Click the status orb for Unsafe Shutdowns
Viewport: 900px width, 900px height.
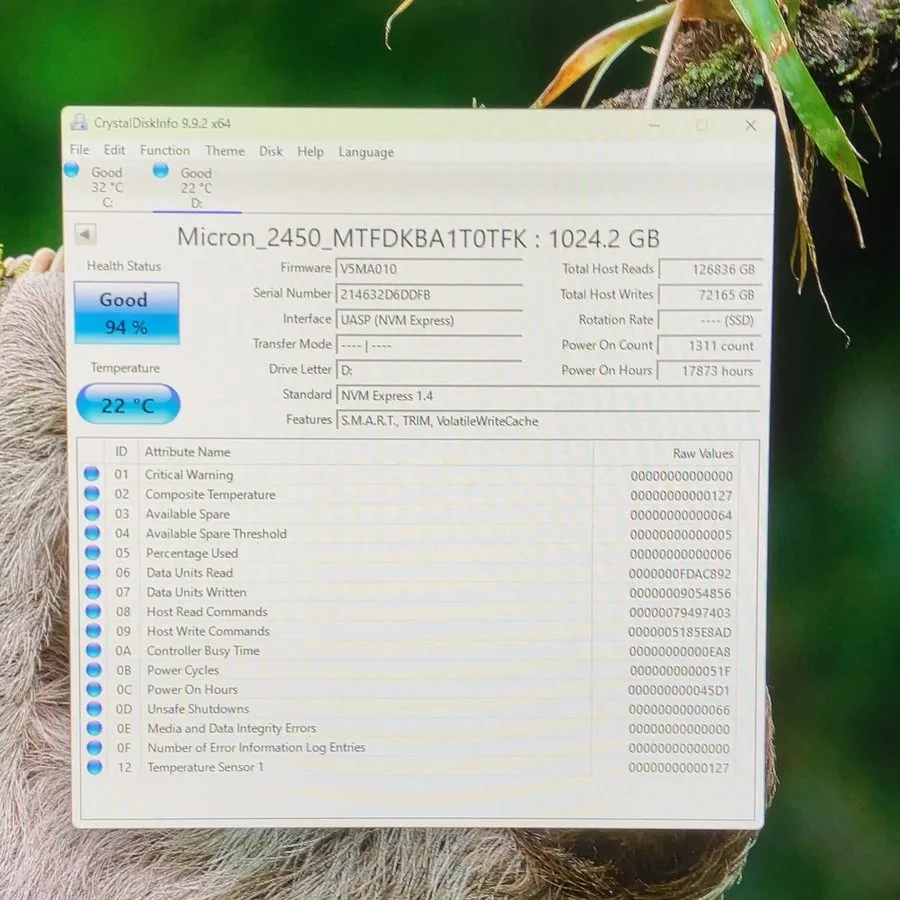click(94, 708)
